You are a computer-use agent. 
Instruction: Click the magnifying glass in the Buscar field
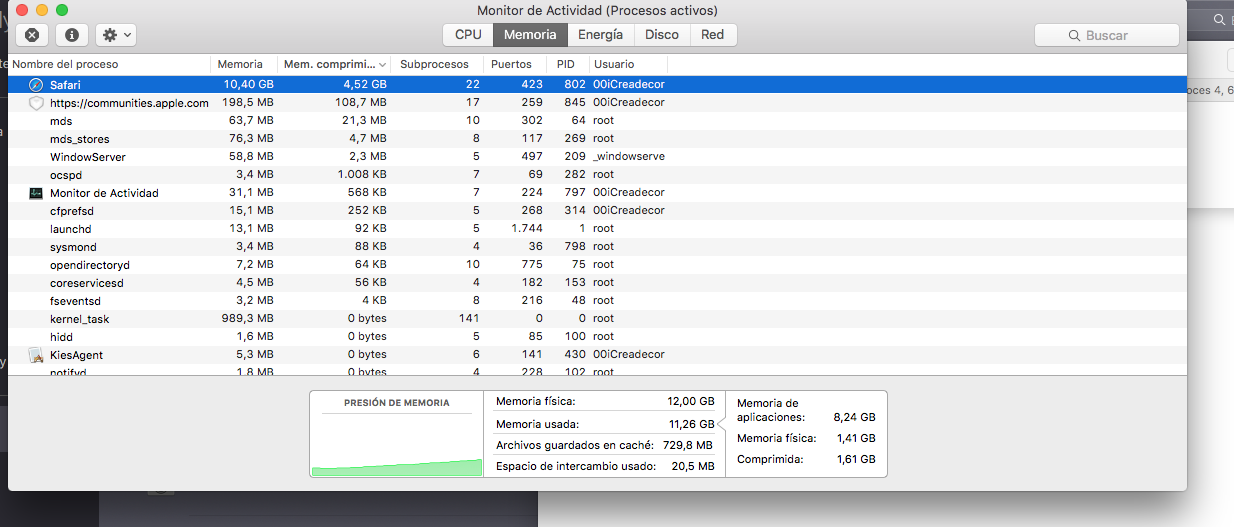click(x=1076, y=36)
